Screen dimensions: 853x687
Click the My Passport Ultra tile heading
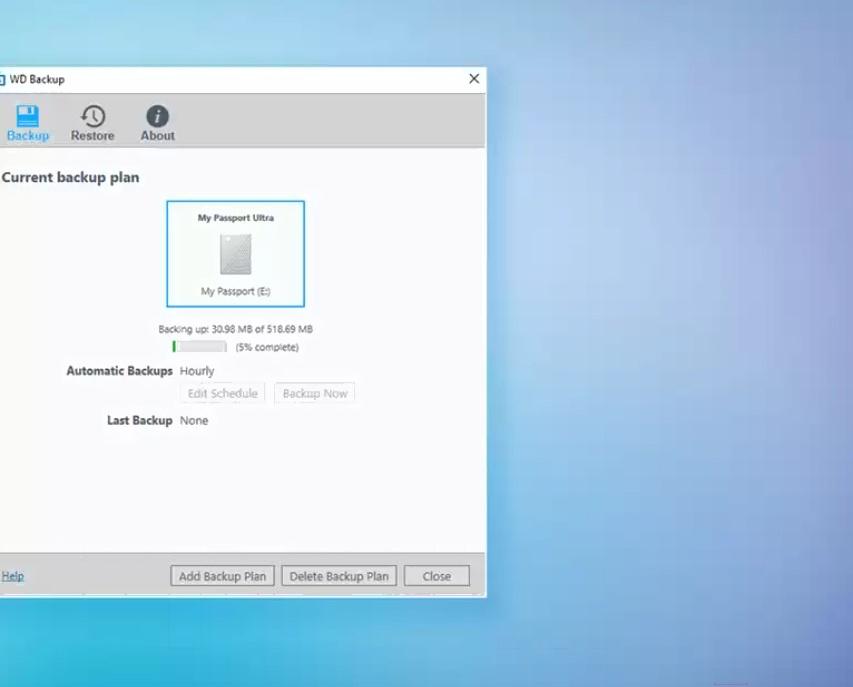235,217
